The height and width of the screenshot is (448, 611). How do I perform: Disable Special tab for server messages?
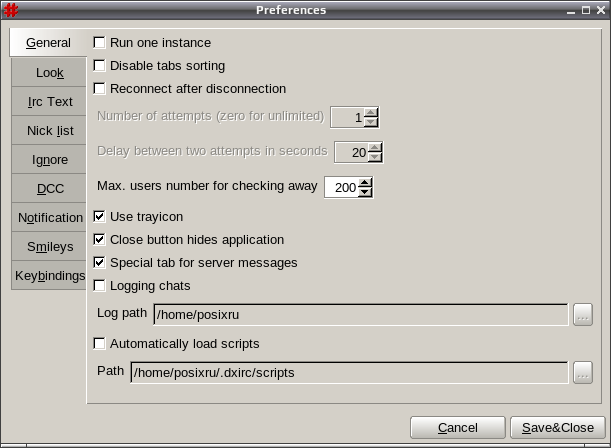point(99,262)
